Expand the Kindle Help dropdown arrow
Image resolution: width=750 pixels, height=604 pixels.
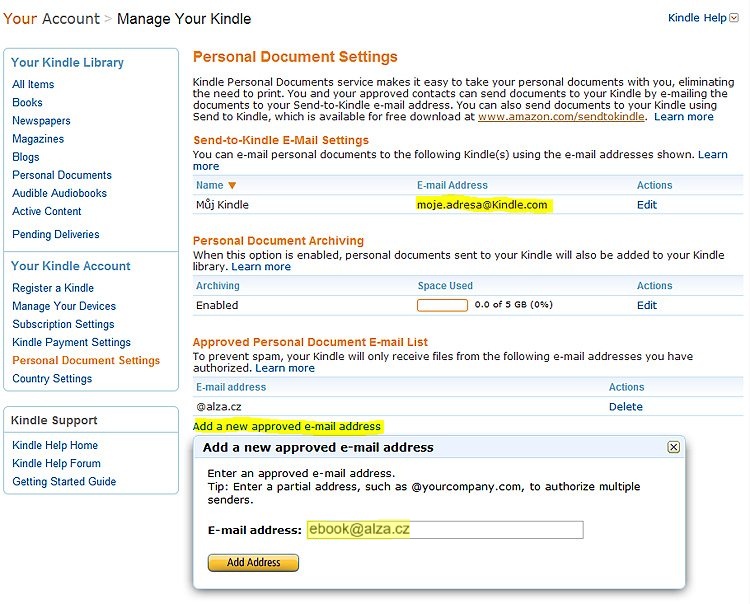(x=734, y=18)
